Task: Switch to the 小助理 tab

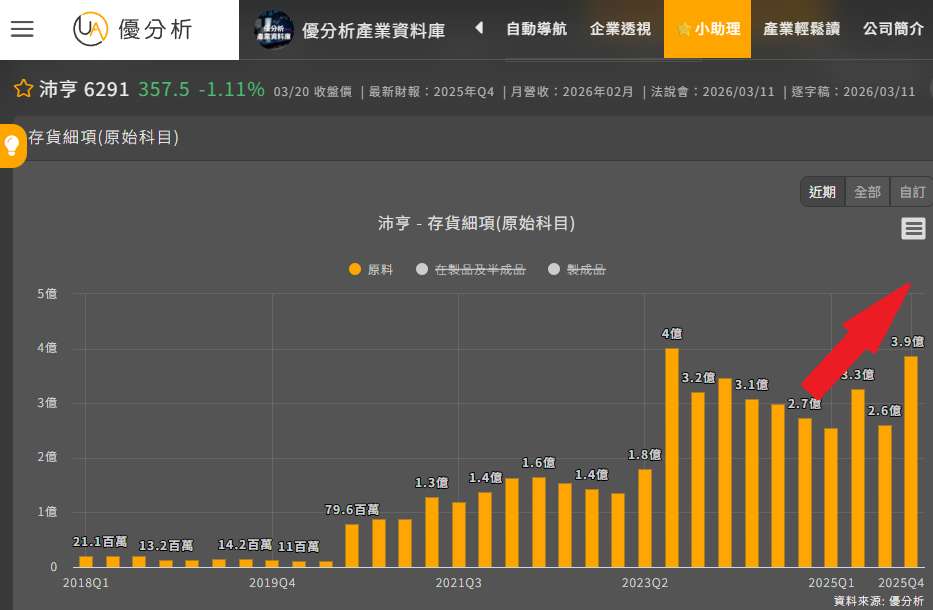Action: [709, 29]
